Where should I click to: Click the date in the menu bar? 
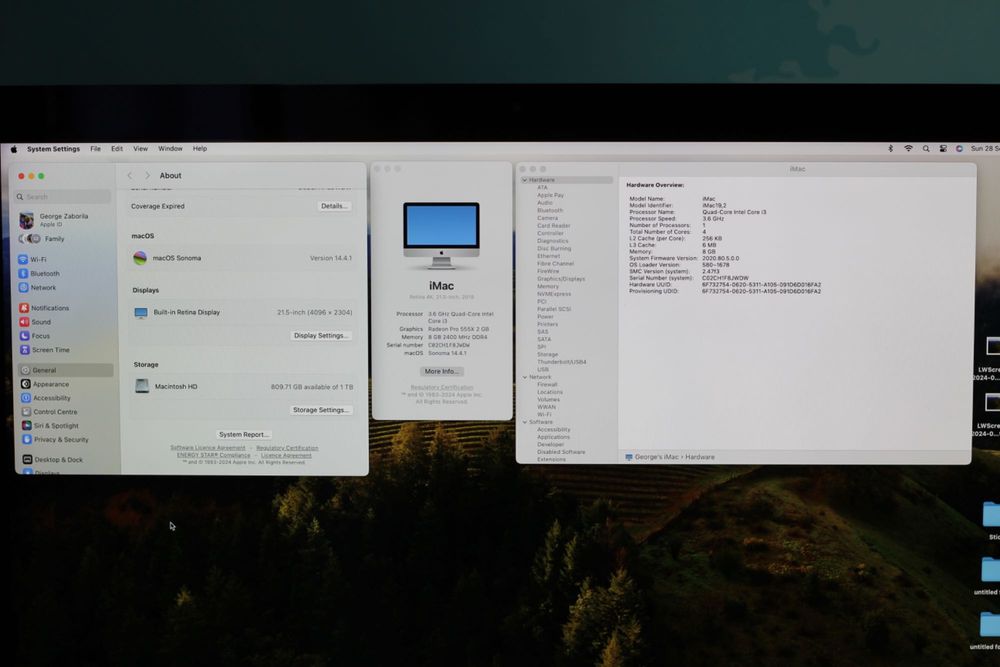point(985,149)
